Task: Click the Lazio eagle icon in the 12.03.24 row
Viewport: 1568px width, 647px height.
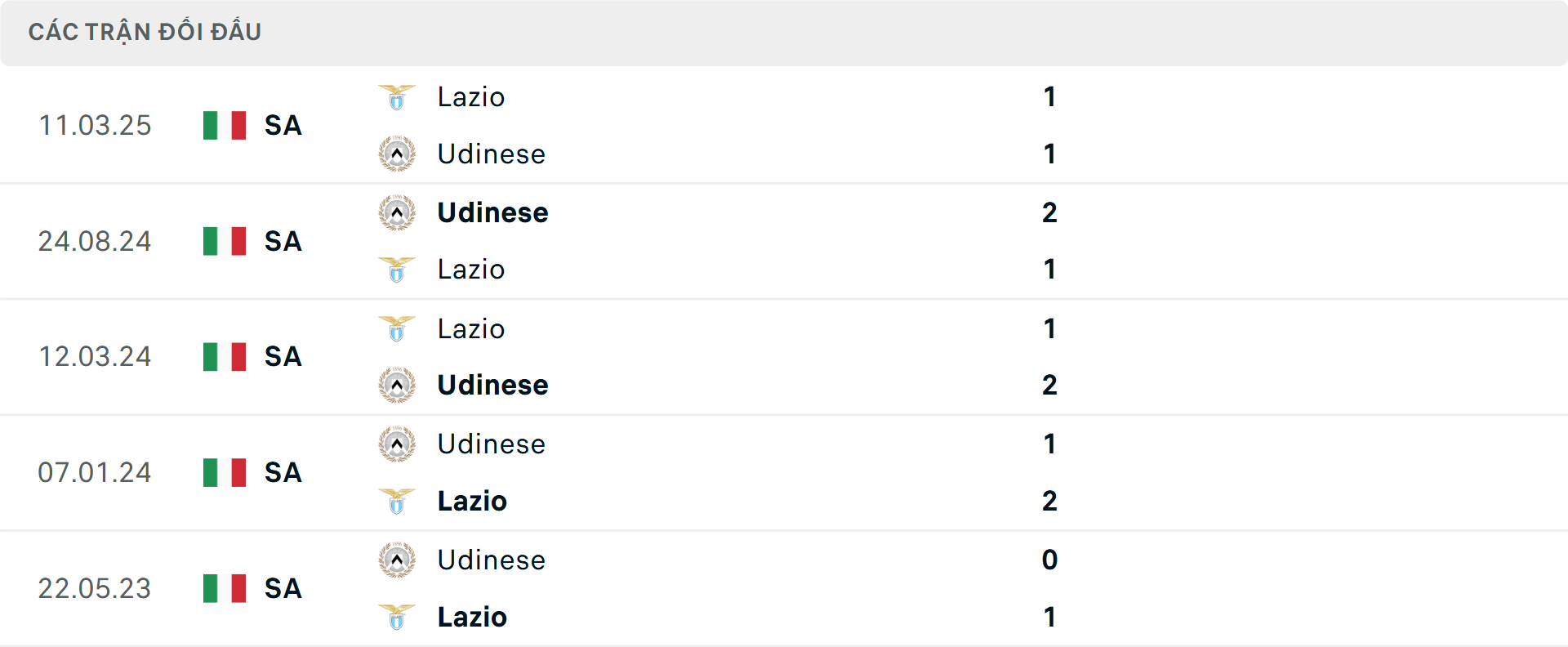Action: 397,328
